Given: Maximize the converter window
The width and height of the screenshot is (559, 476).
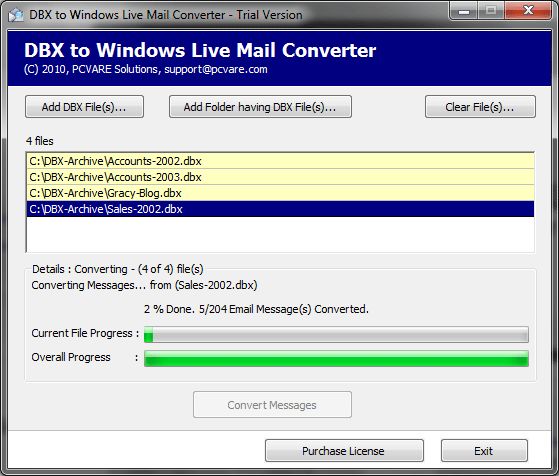Looking at the screenshot, I should [491, 11].
